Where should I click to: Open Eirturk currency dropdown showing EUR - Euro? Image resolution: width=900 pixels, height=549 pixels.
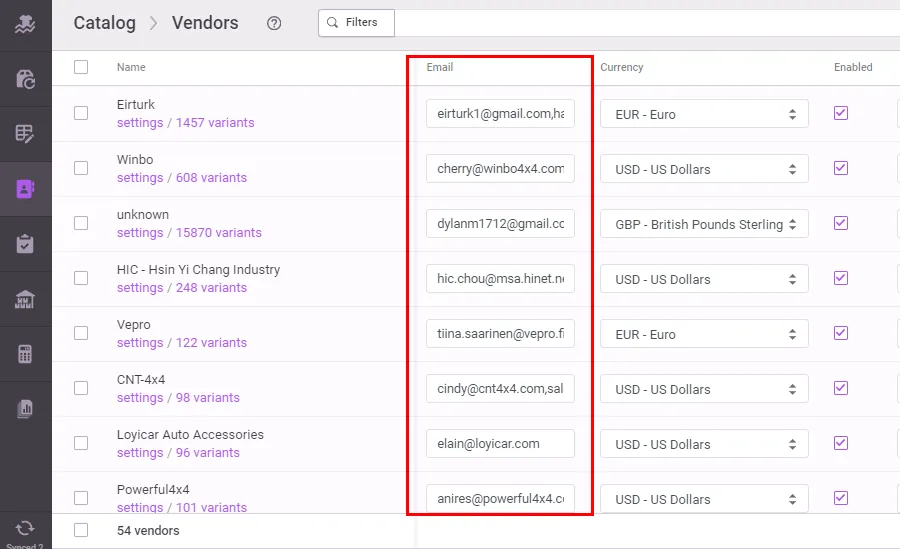(704, 114)
